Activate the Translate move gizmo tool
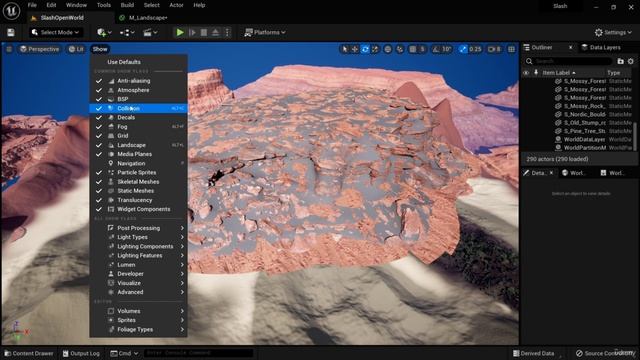 coord(355,49)
